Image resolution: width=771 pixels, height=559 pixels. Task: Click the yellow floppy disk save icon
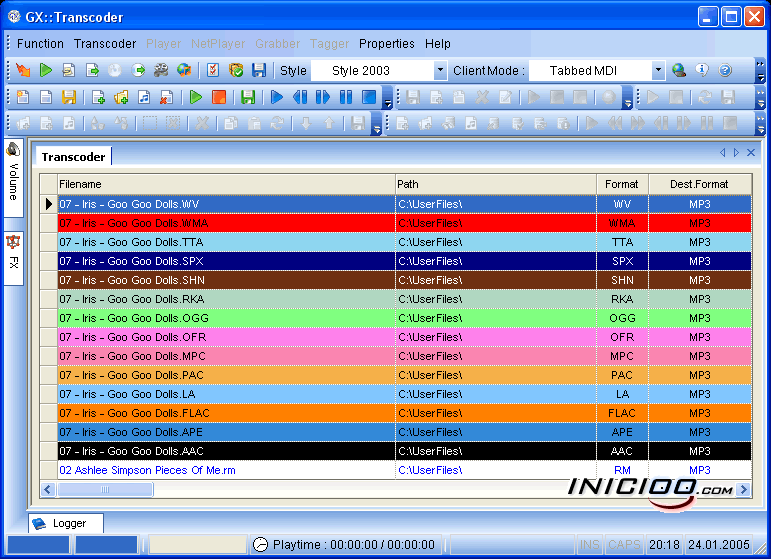click(69, 97)
